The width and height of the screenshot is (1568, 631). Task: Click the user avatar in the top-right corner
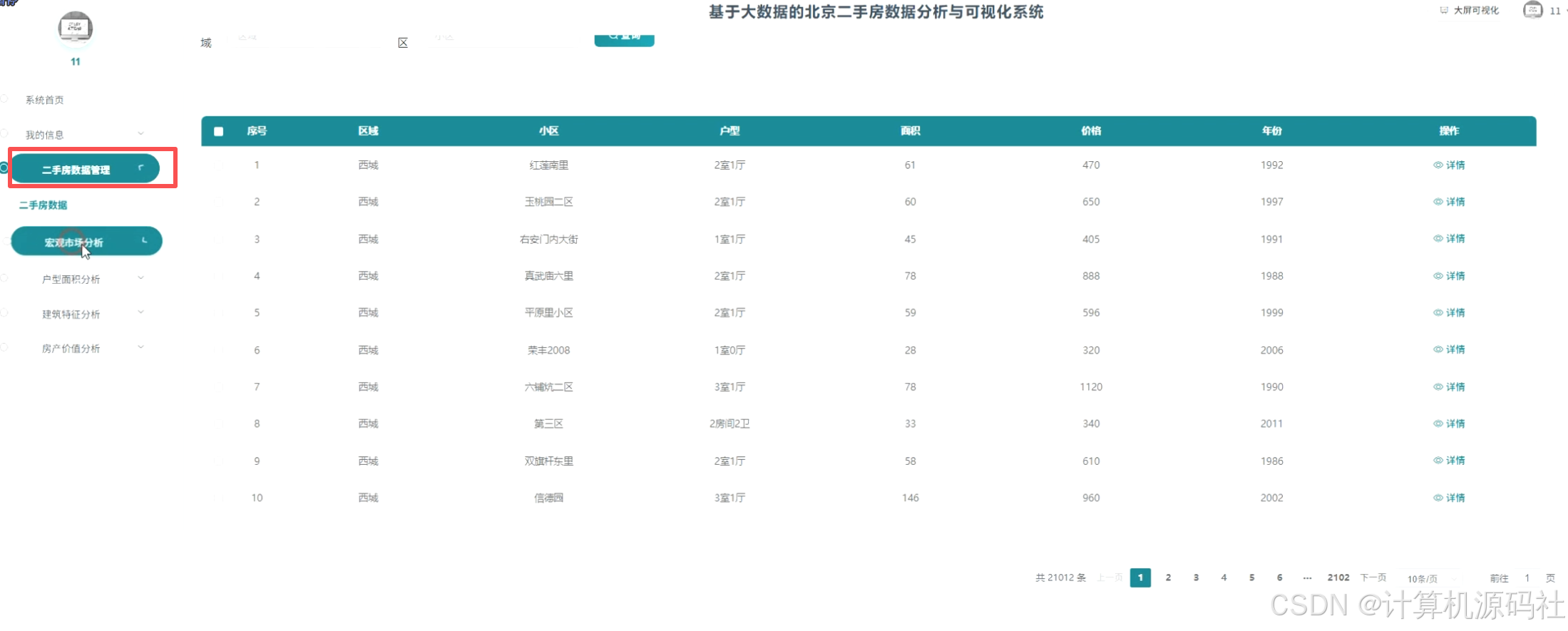[x=1532, y=10]
